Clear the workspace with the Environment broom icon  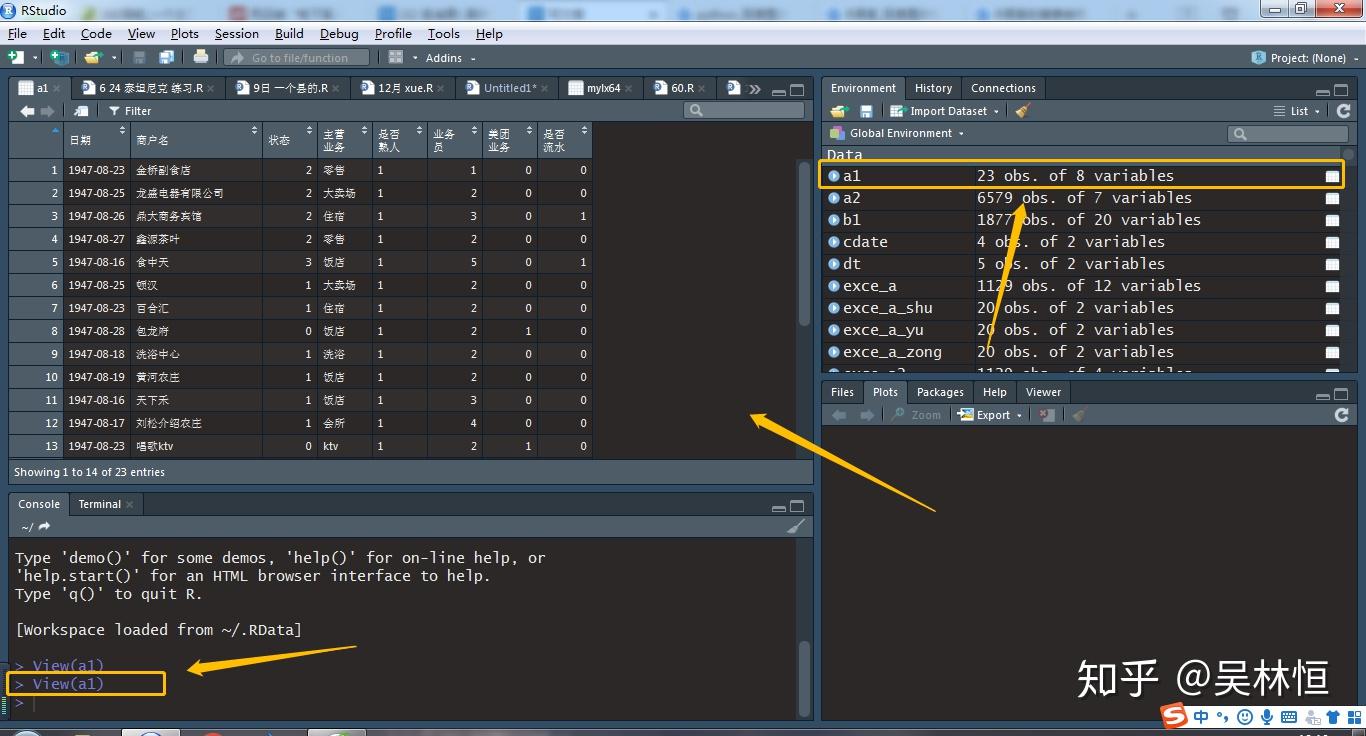(1022, 111)
